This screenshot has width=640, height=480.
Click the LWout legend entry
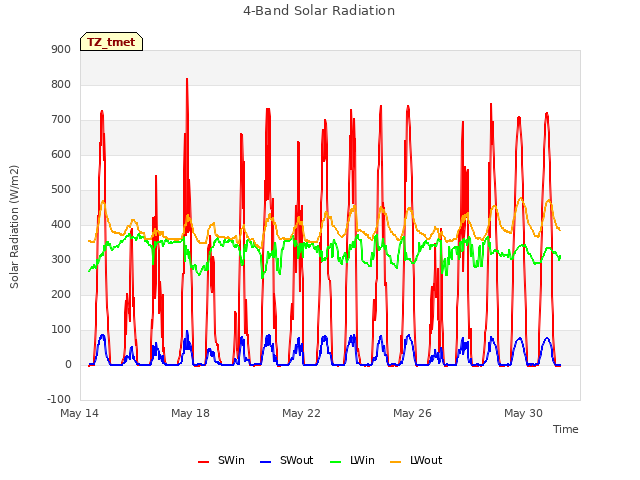(416, 460)
